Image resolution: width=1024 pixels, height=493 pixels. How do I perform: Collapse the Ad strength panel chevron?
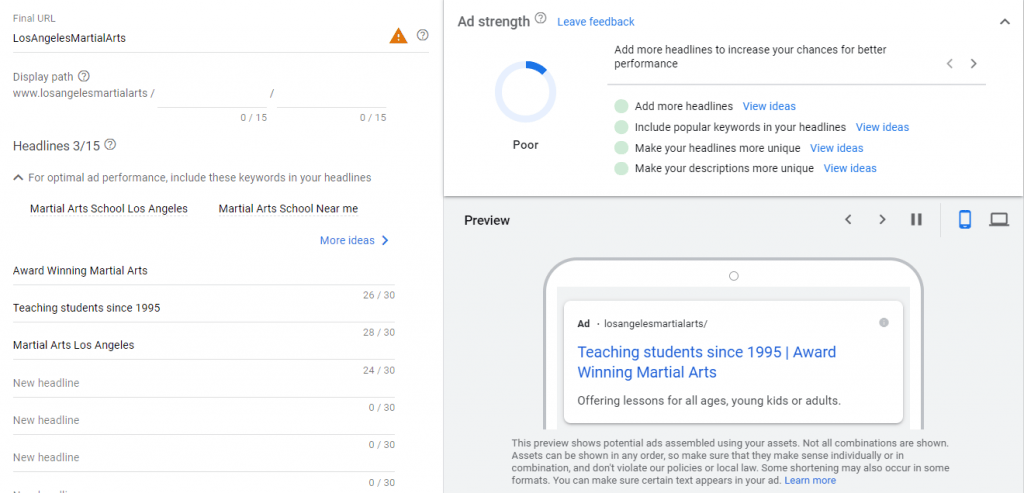pyautogui.click(x=1004, y=22)
